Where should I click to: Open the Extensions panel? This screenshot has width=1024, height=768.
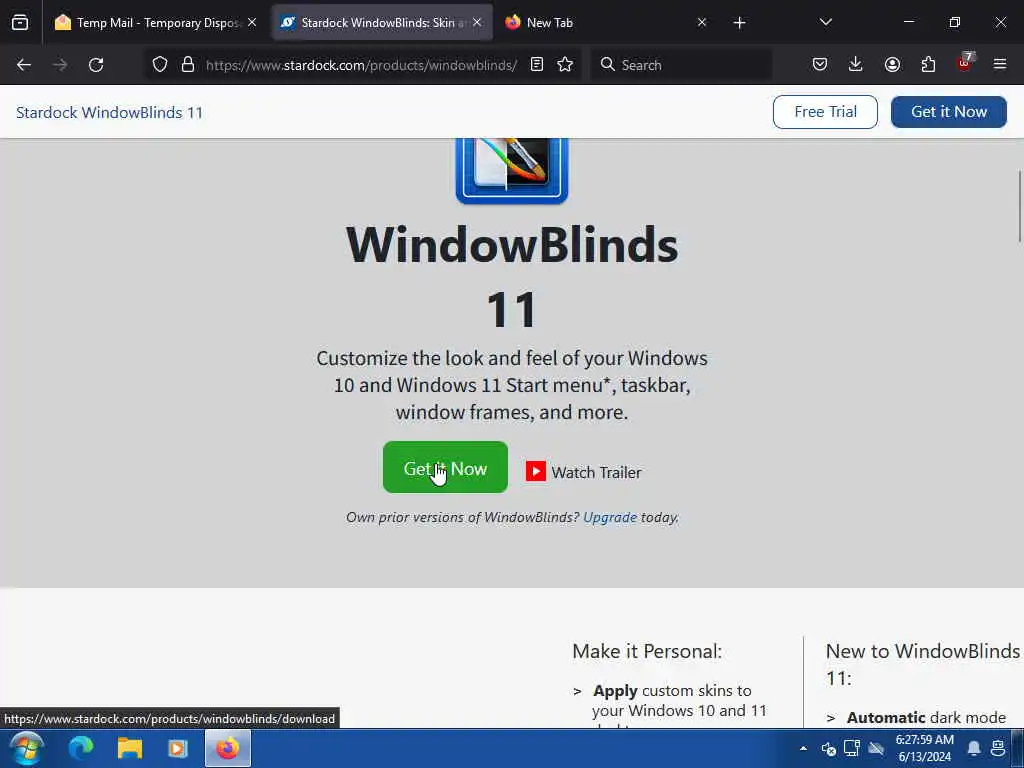(x=928, y=65)
